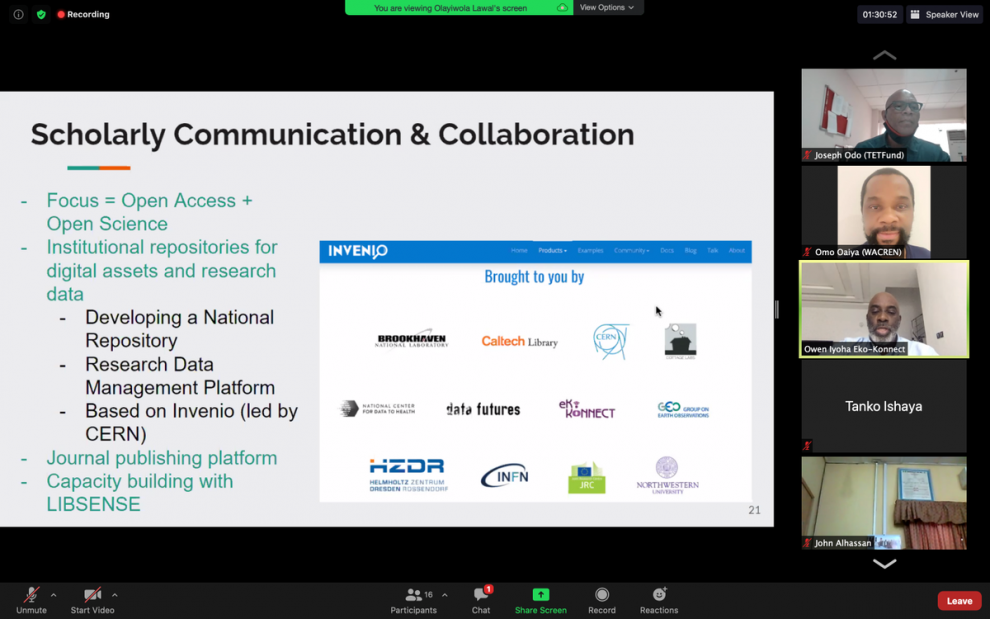Viewport: 990px width, 619px height.
Task: Unmute the microphone
Action: pyautogui.click(x=31, y=595)
